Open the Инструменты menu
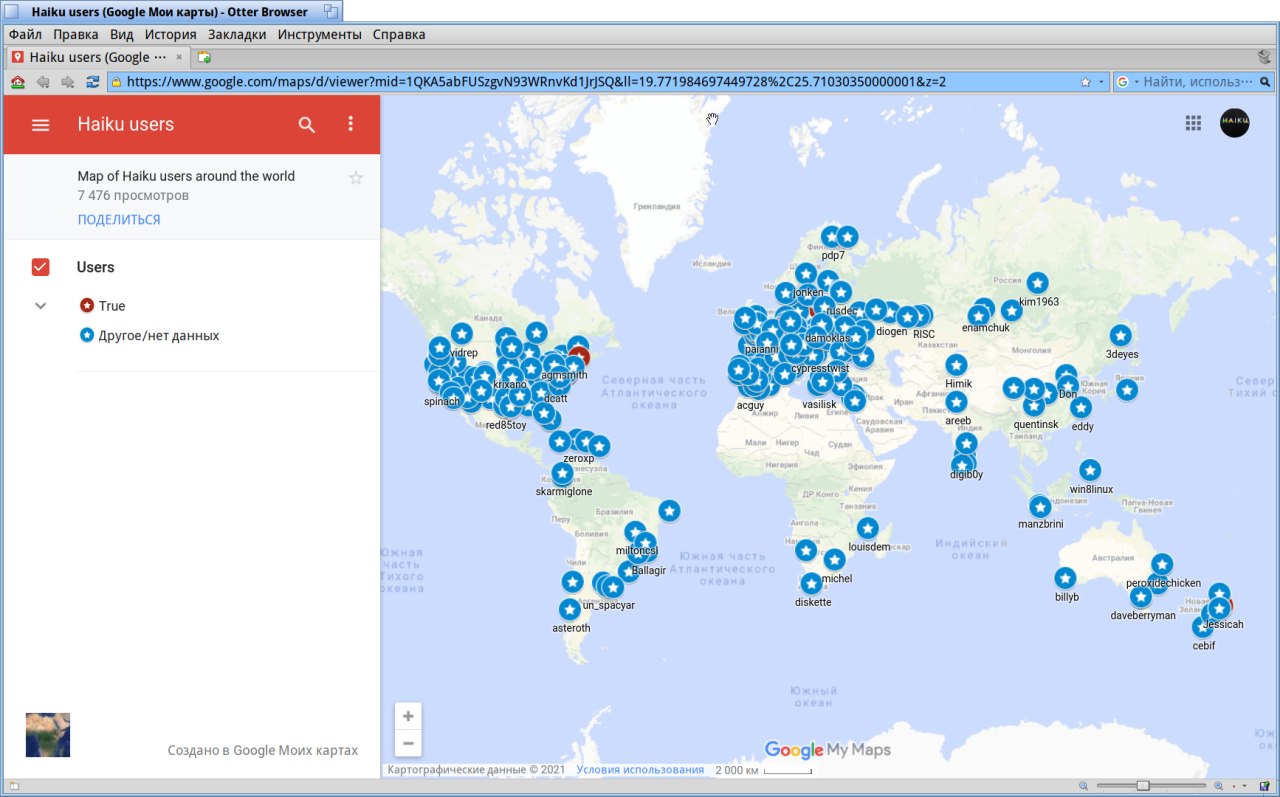1280x797 pixels. coord(320,34)
